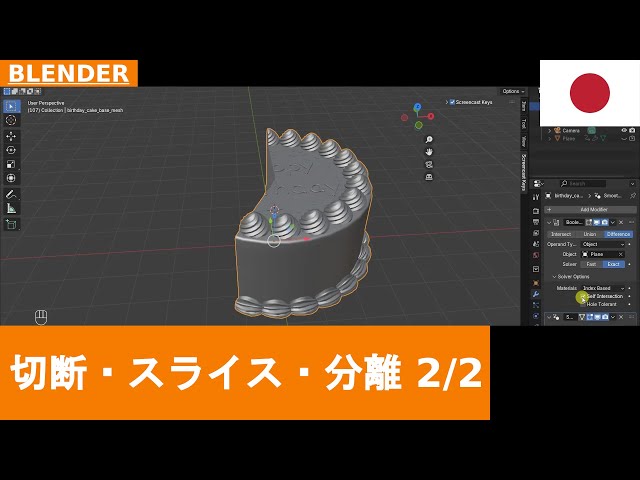
Task: Click the Add Modifier button
Action: pyautogui.click(x=590, y=210)
